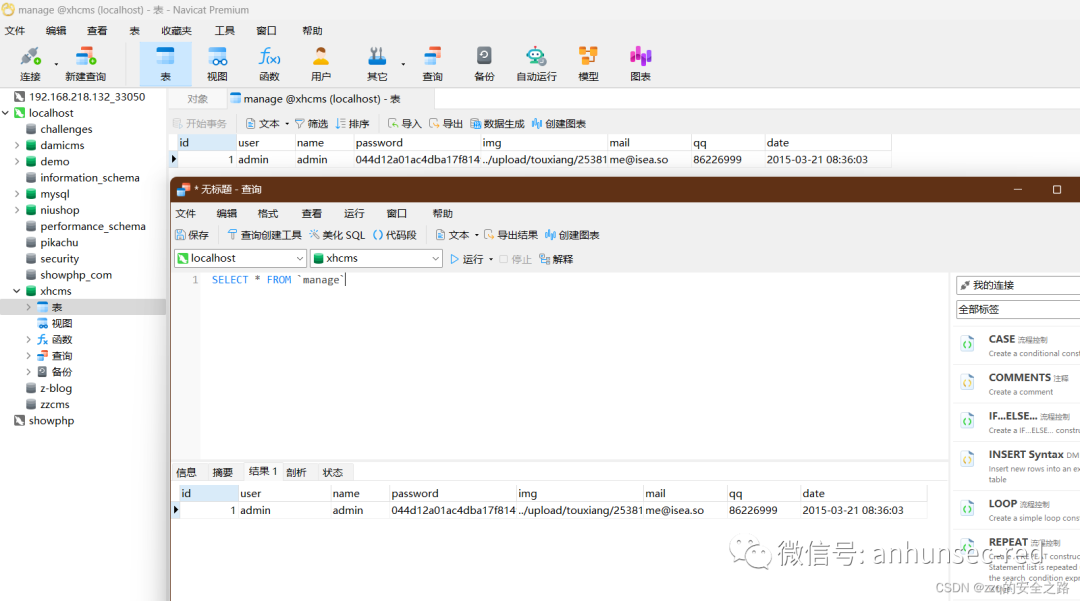Select the showphp connection
Viewport: 1080px width, 601px height.
[x=51, y=421]
